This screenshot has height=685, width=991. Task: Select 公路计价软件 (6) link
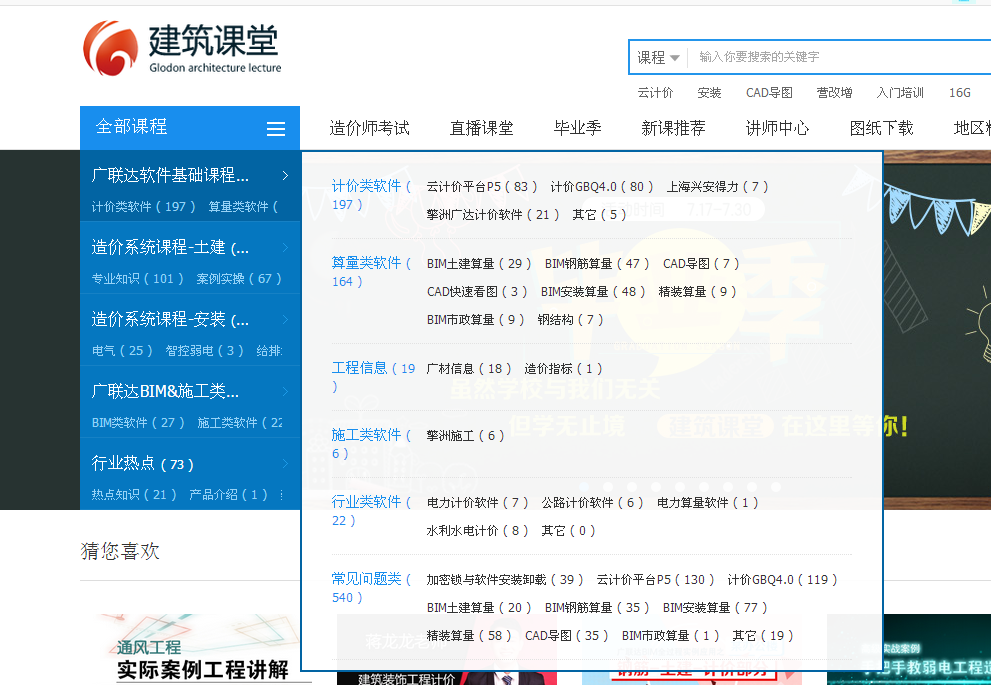pos(592,503)
